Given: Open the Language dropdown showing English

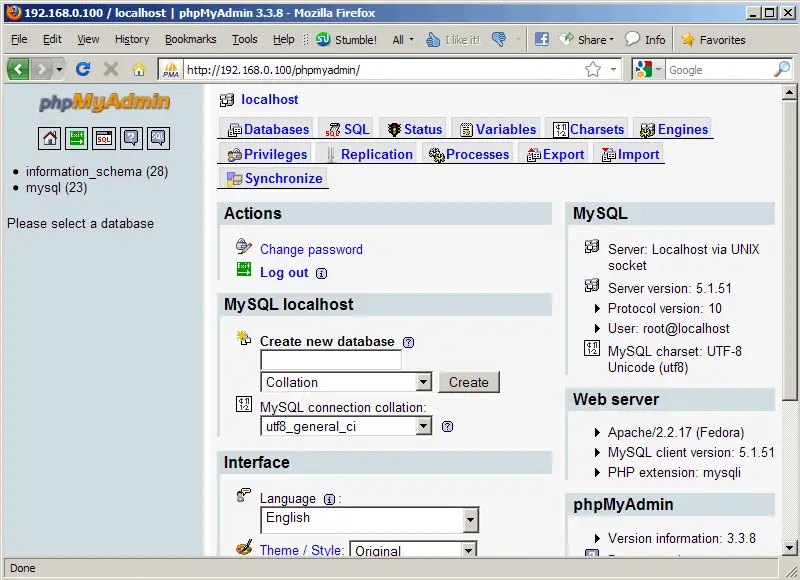Looking at the screenshot, I should click(369, 520).
